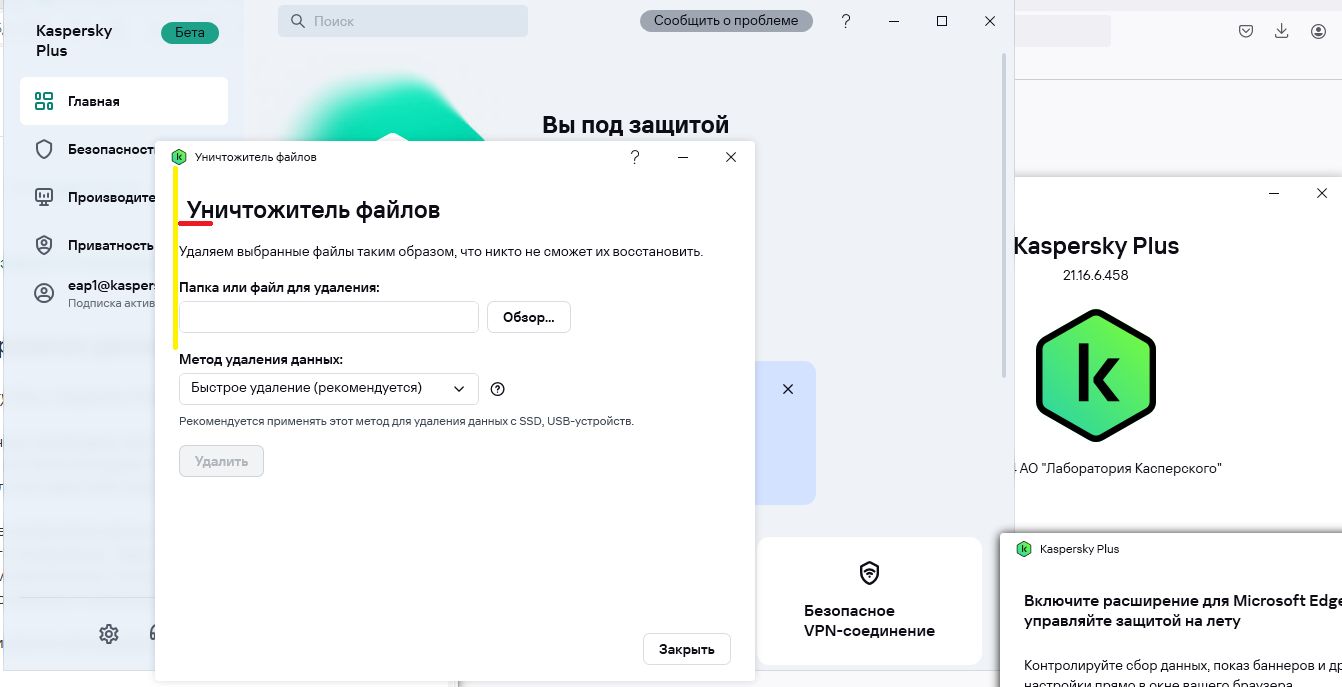Click the Удалить button
Viewport: 1342px width, 687px height.
(x=221, y=461)
